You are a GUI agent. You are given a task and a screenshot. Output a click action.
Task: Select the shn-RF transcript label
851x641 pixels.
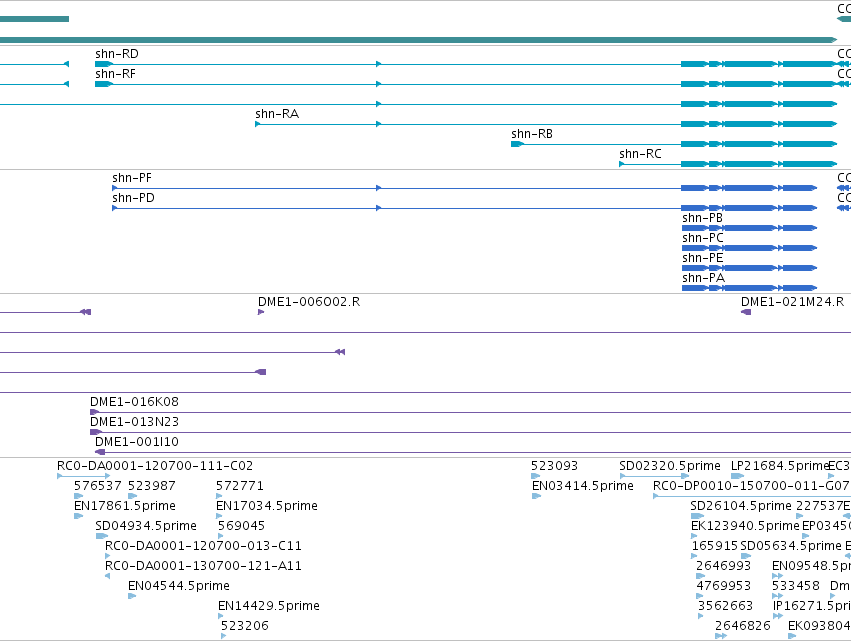tap(115, 74)
